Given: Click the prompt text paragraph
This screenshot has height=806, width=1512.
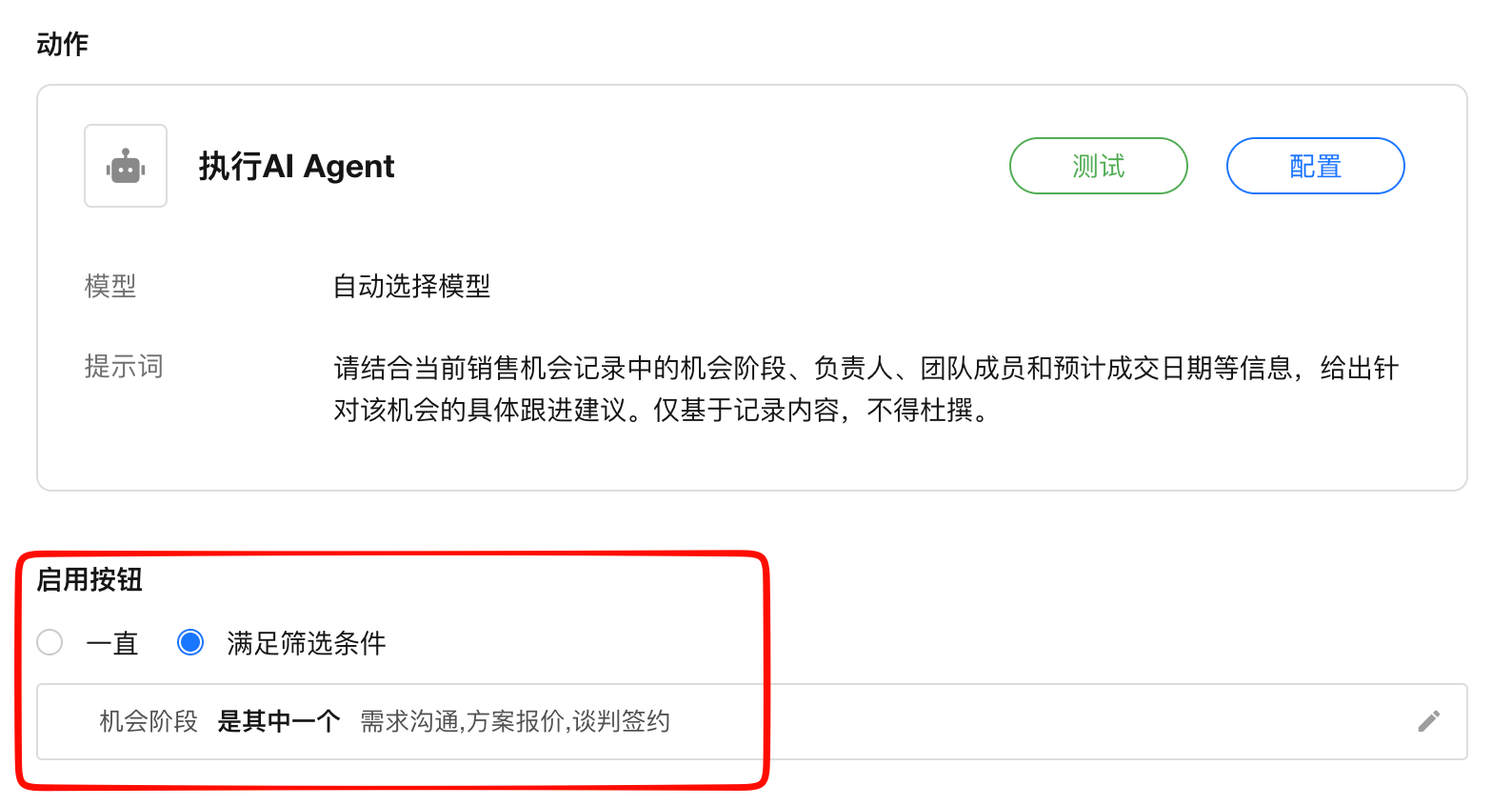Looking at the screenshot, I should coord(865,389).
